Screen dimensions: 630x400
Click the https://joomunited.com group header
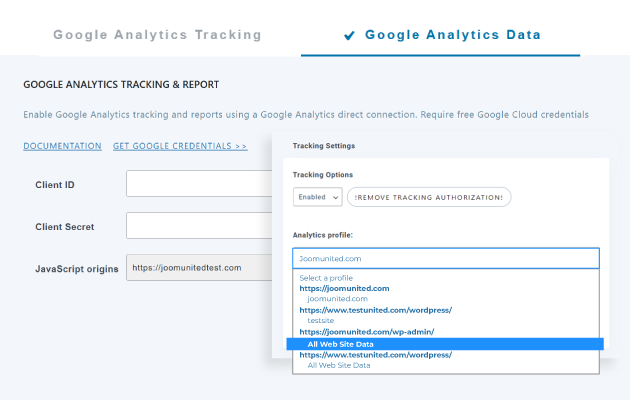coord(343,288)
